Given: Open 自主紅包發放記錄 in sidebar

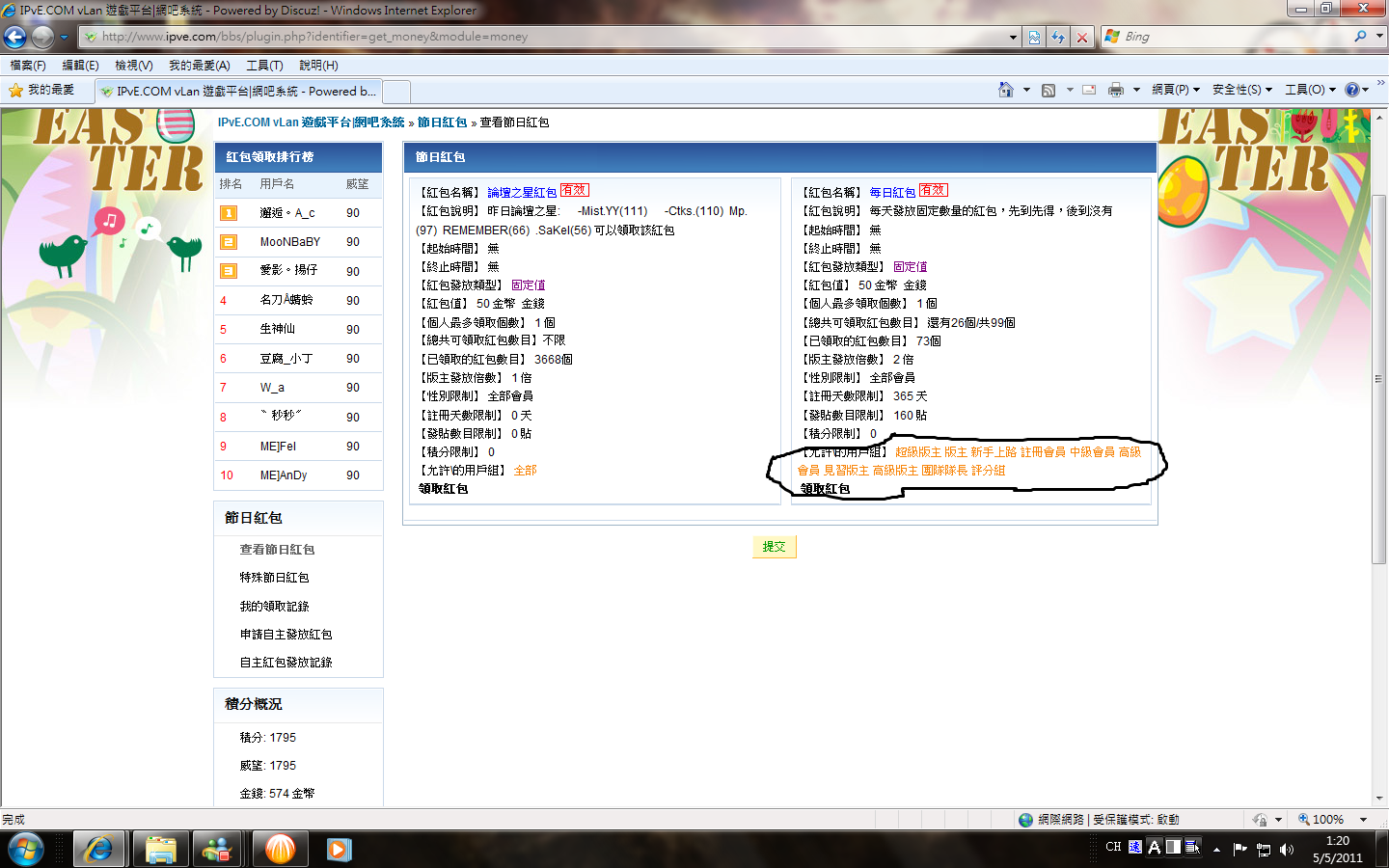Looking at the screenshot, I should pyautogui.click(x=286, y=663).
